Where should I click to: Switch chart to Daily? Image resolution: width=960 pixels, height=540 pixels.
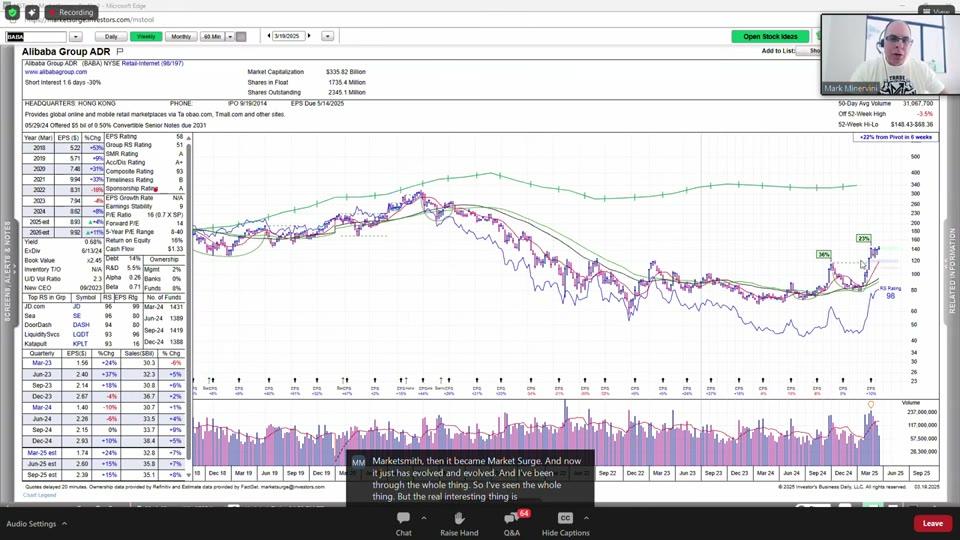tap(111, 37)
